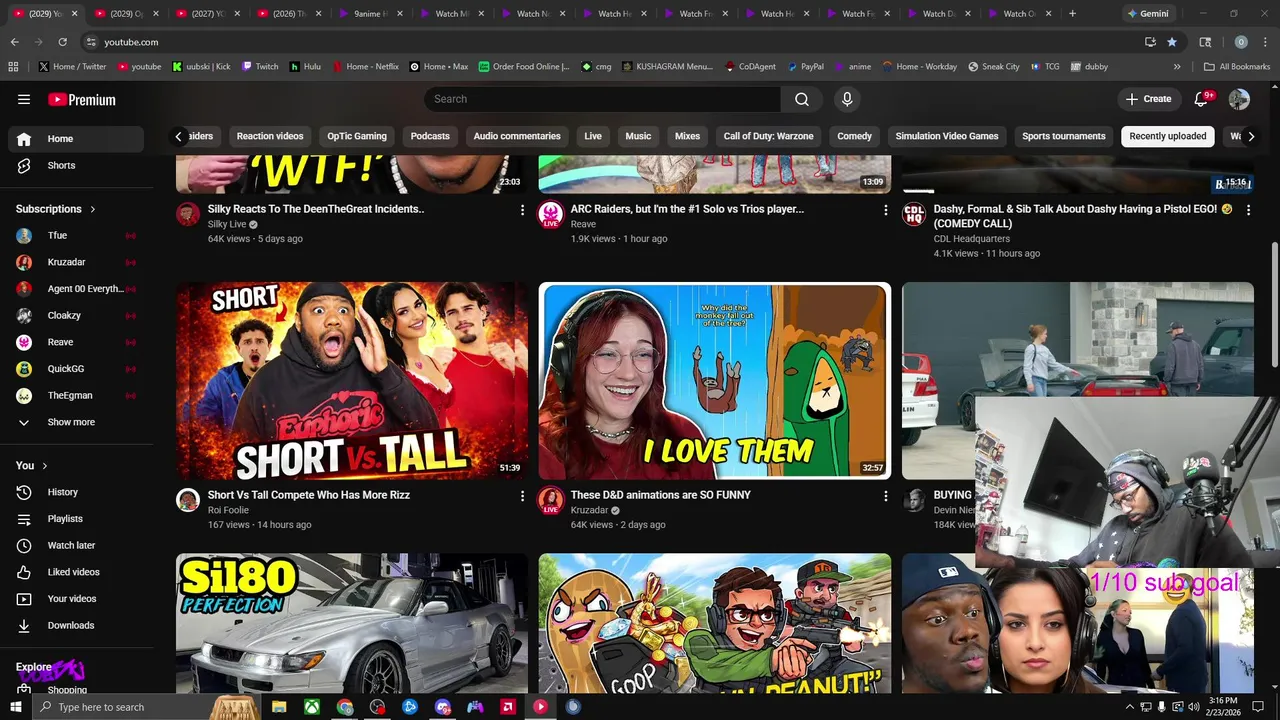Select Recently uploaded chip
The height and width of the screenshot is (720, 1280).
[x=1168, y=136]
